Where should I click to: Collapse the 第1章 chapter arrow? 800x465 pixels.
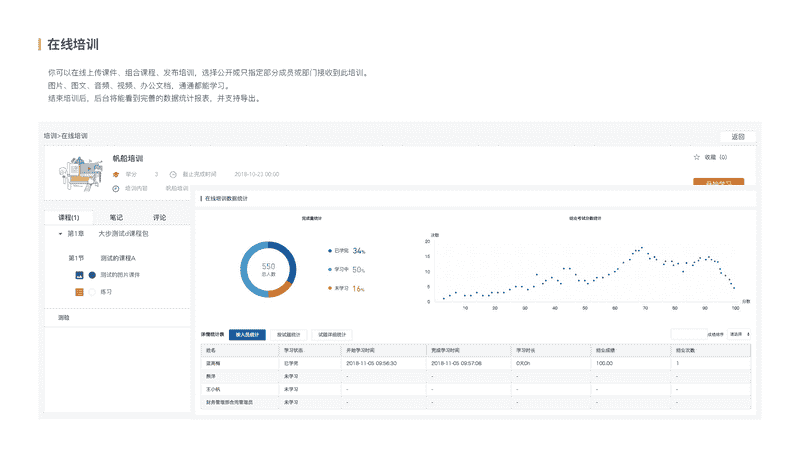(x=60, y=234)
